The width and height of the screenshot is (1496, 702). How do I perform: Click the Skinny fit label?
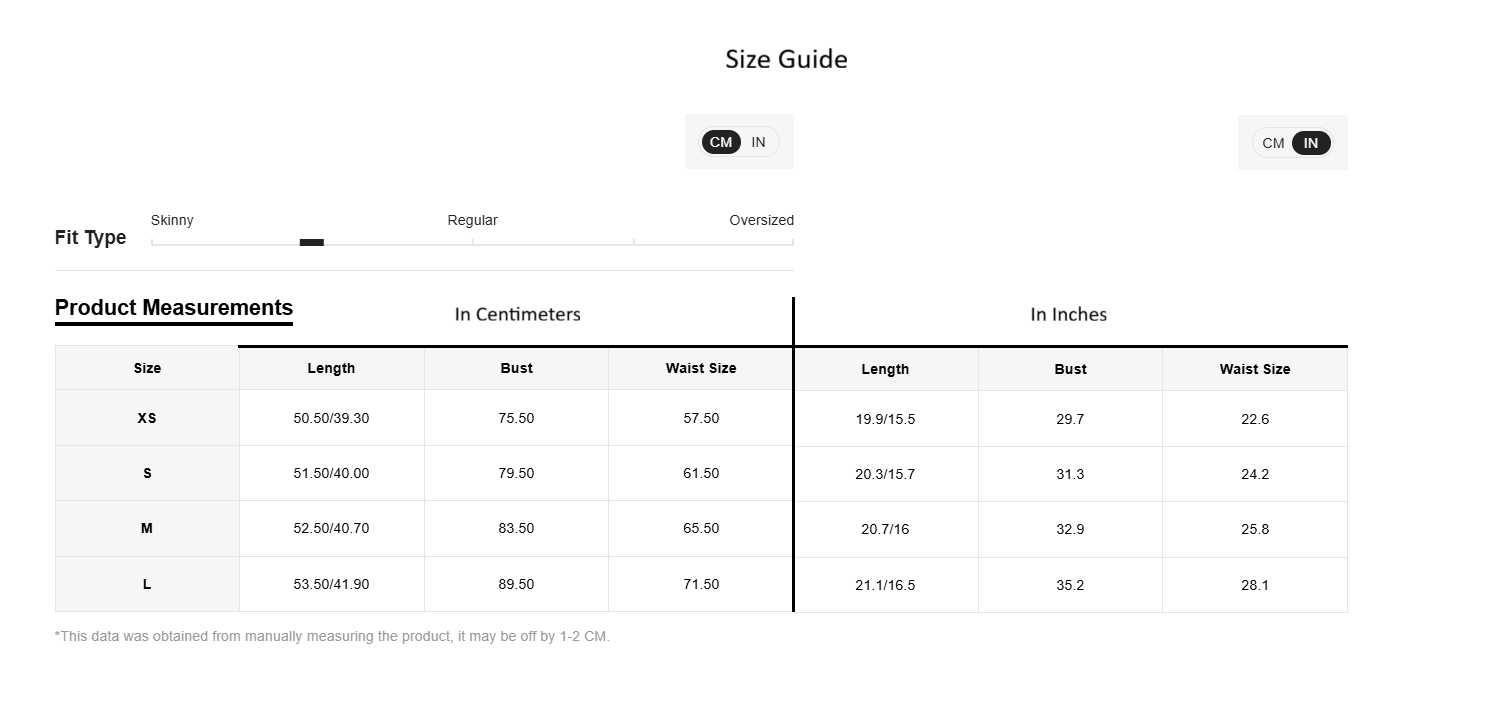[x=172, y=220]
